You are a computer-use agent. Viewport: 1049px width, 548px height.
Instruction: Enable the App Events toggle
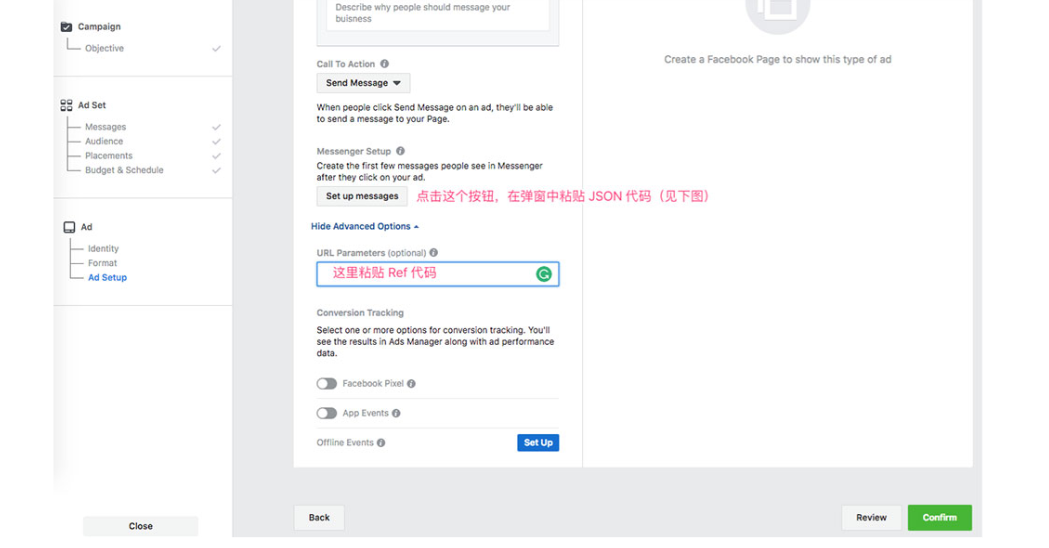click(326, 413)
